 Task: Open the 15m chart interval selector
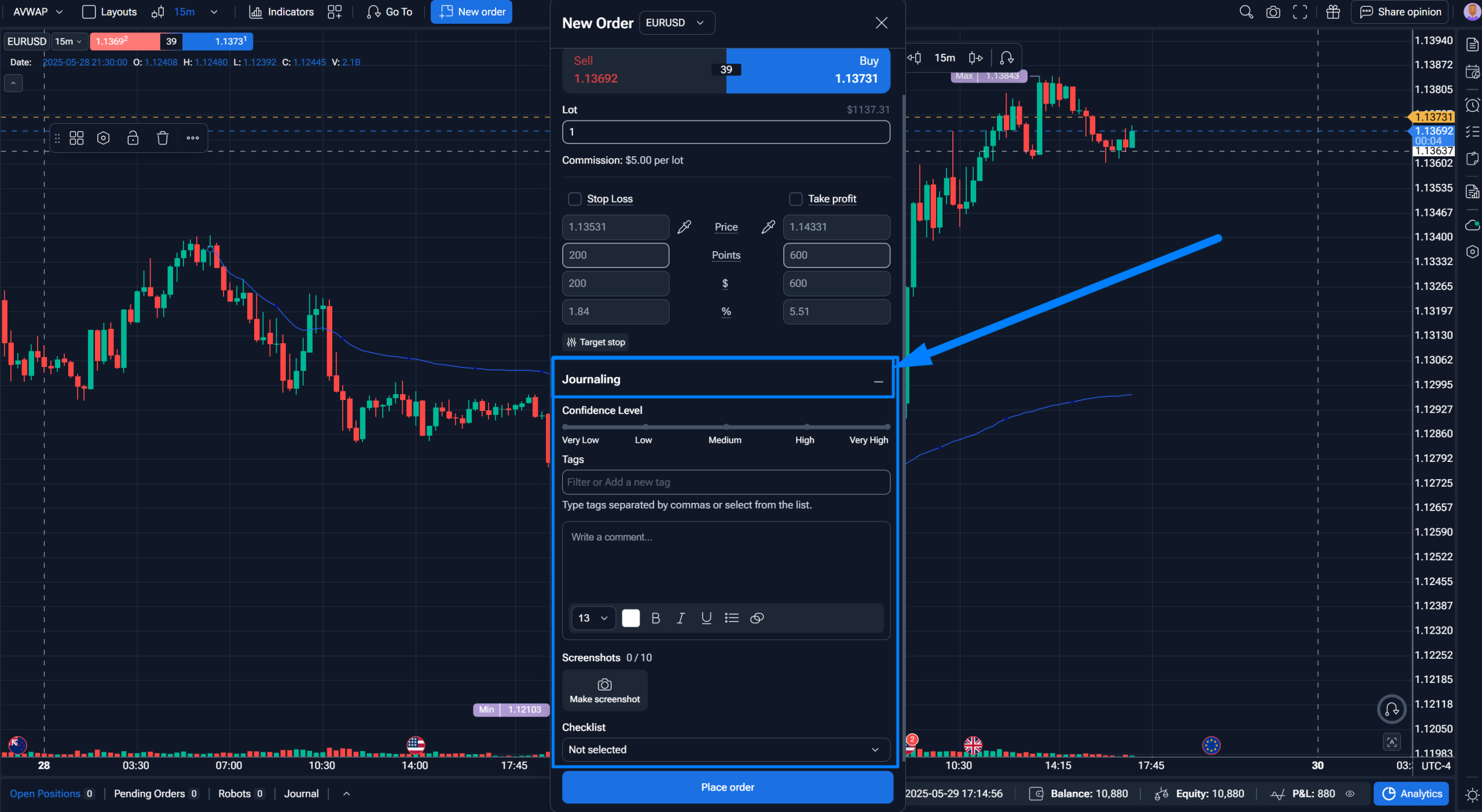click(x=69, y=41)
